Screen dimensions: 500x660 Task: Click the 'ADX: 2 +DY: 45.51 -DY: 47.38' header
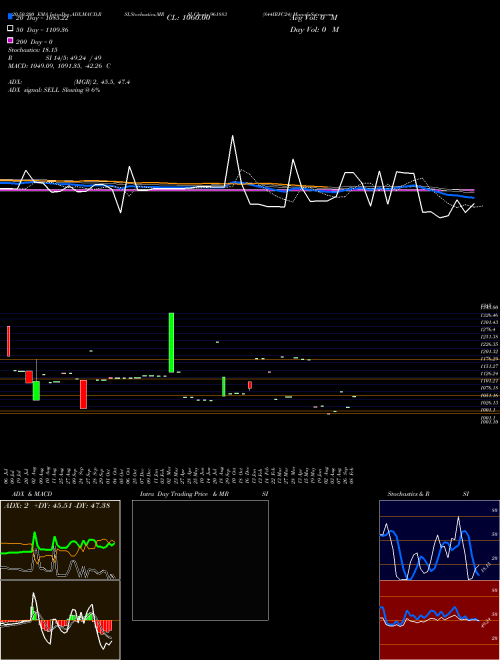57,506
